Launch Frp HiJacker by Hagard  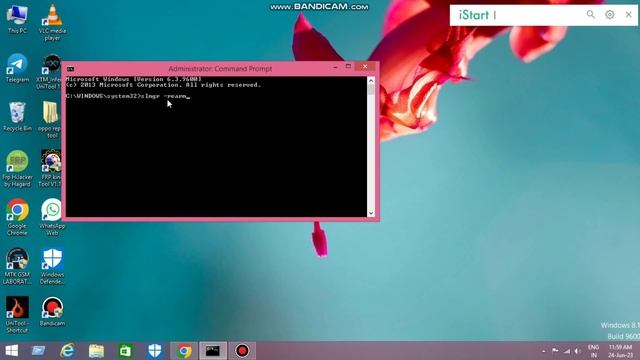tap(17, 169)
